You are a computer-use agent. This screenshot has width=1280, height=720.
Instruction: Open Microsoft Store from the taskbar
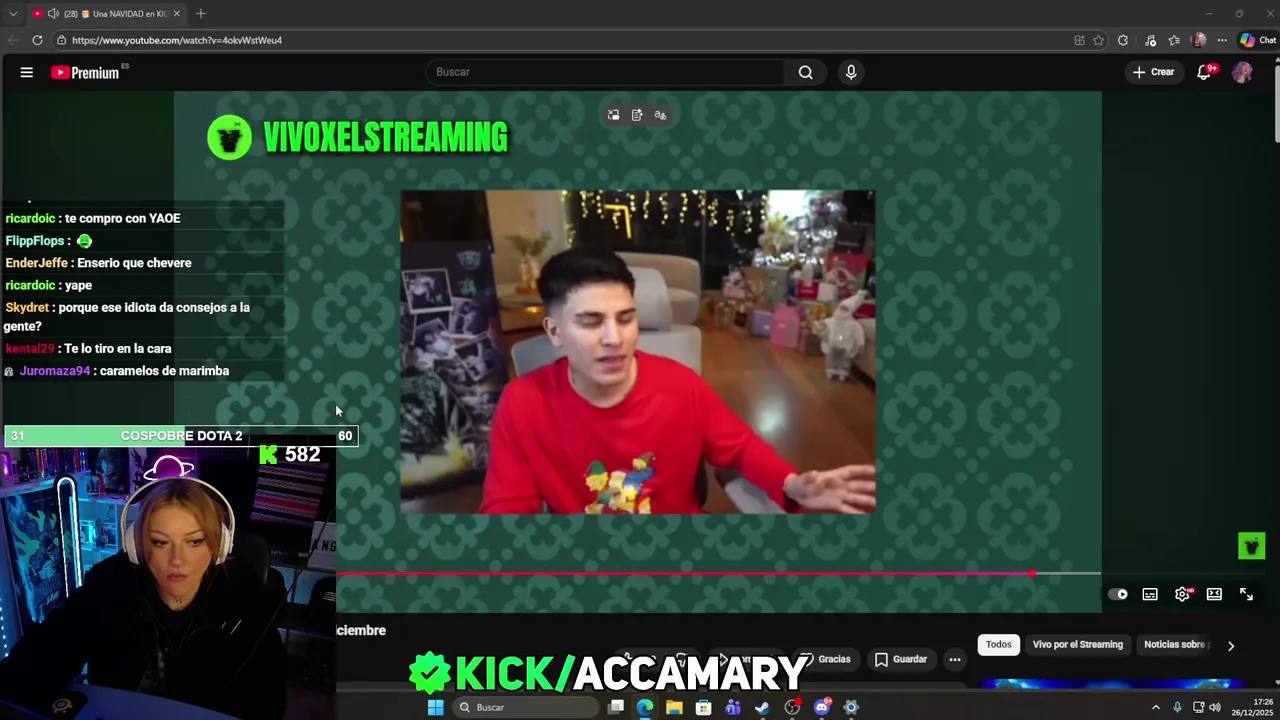(x=703, y=707)
